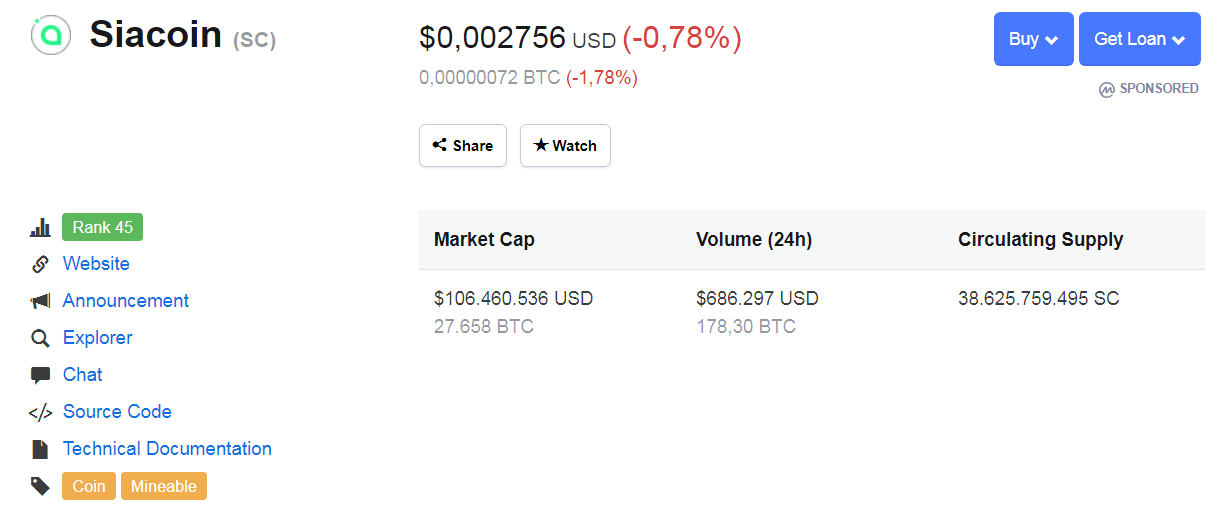Screen dimensions: 1226x515
Task: Click the tag icon beside Coin
Action: [40, 486]
